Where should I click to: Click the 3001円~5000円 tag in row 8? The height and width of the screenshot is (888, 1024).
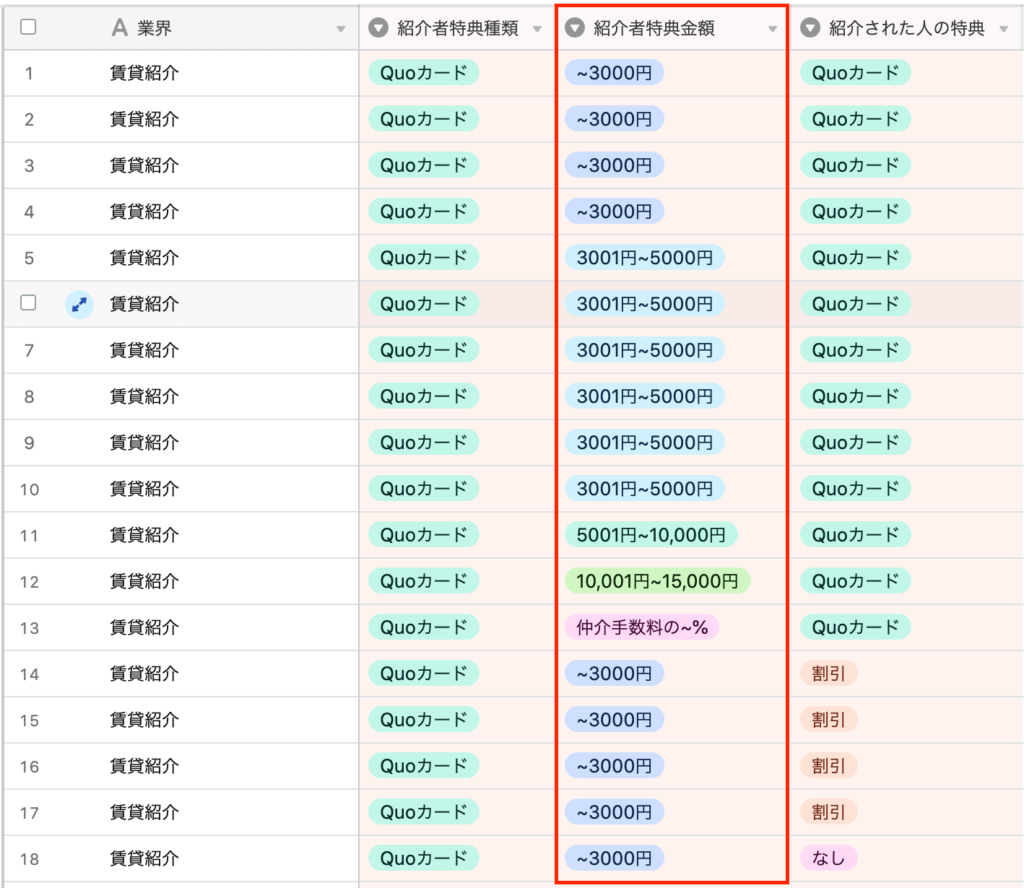pos(645,396)
